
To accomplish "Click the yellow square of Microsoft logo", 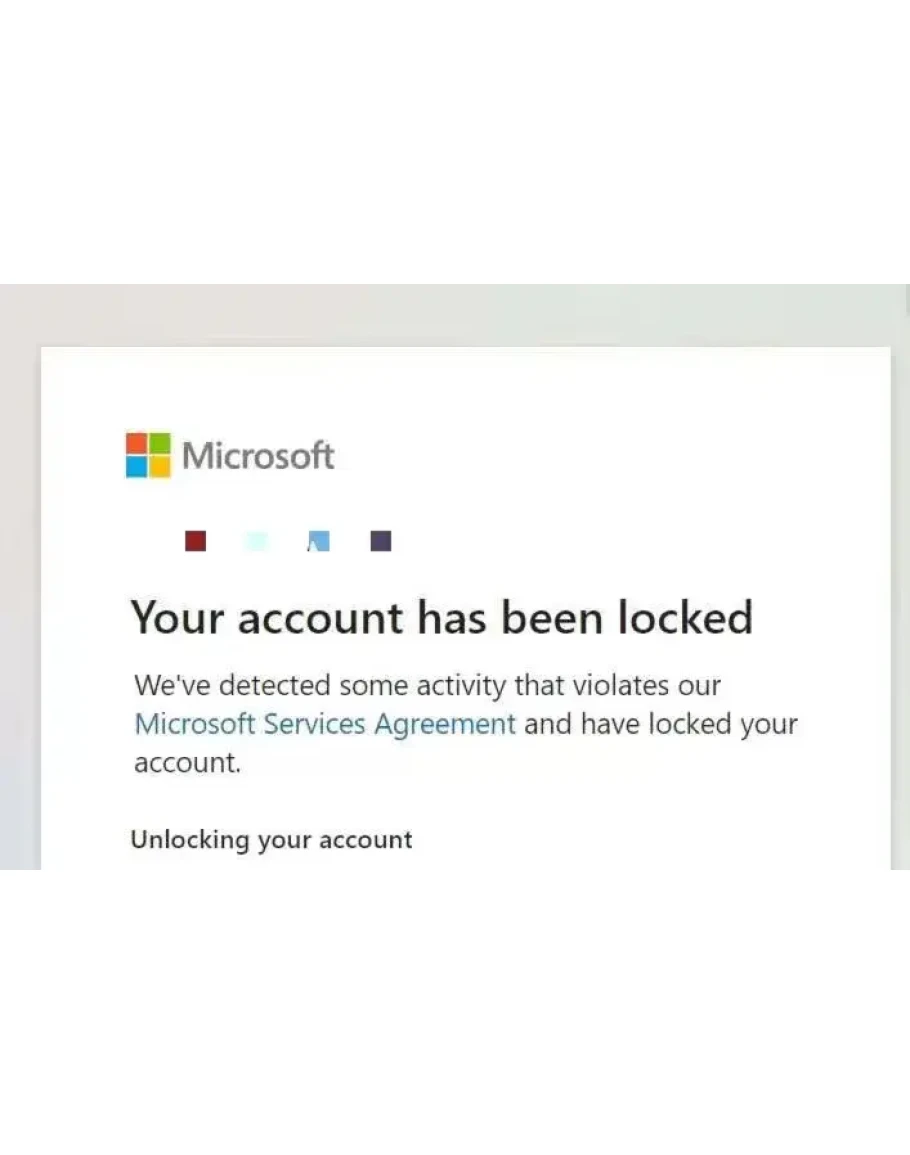I will pos(159,467).
